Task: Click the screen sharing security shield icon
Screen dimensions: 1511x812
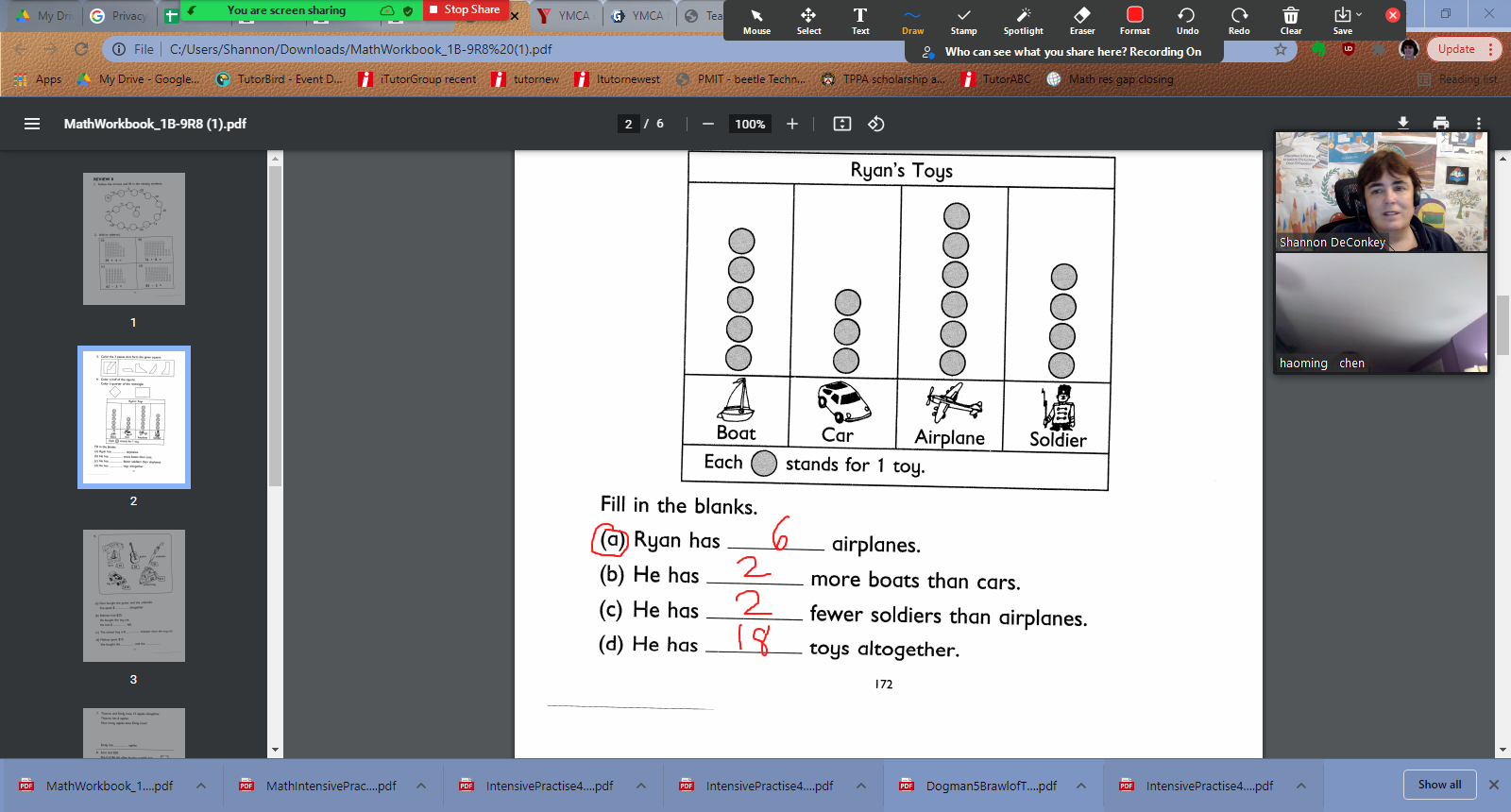Action: coord(408,10)
